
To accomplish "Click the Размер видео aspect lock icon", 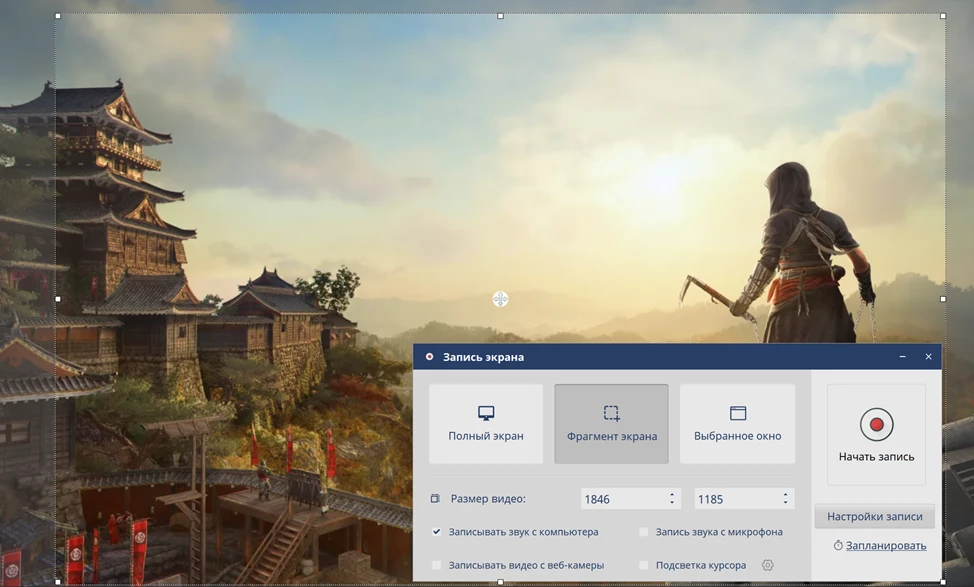I will [435, 498].
